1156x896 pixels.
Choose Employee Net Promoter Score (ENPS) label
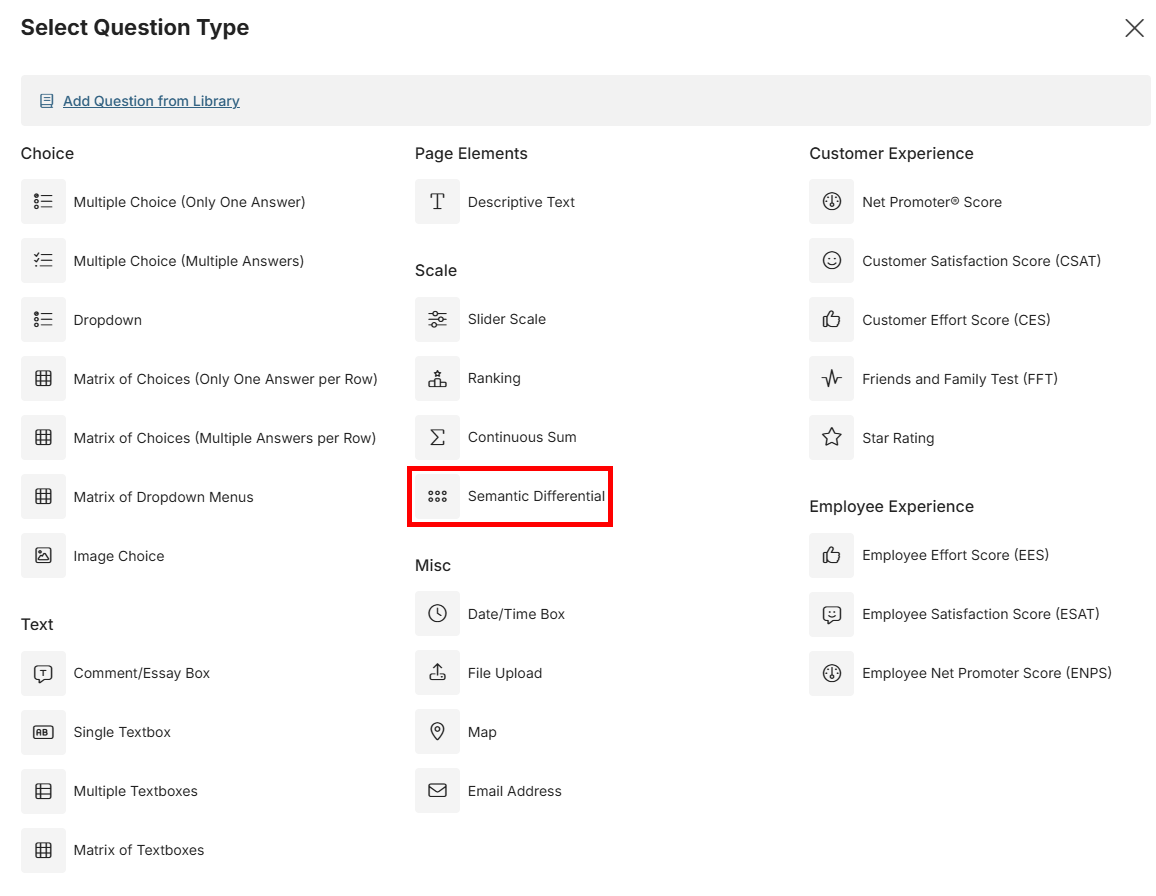point(987,673)
